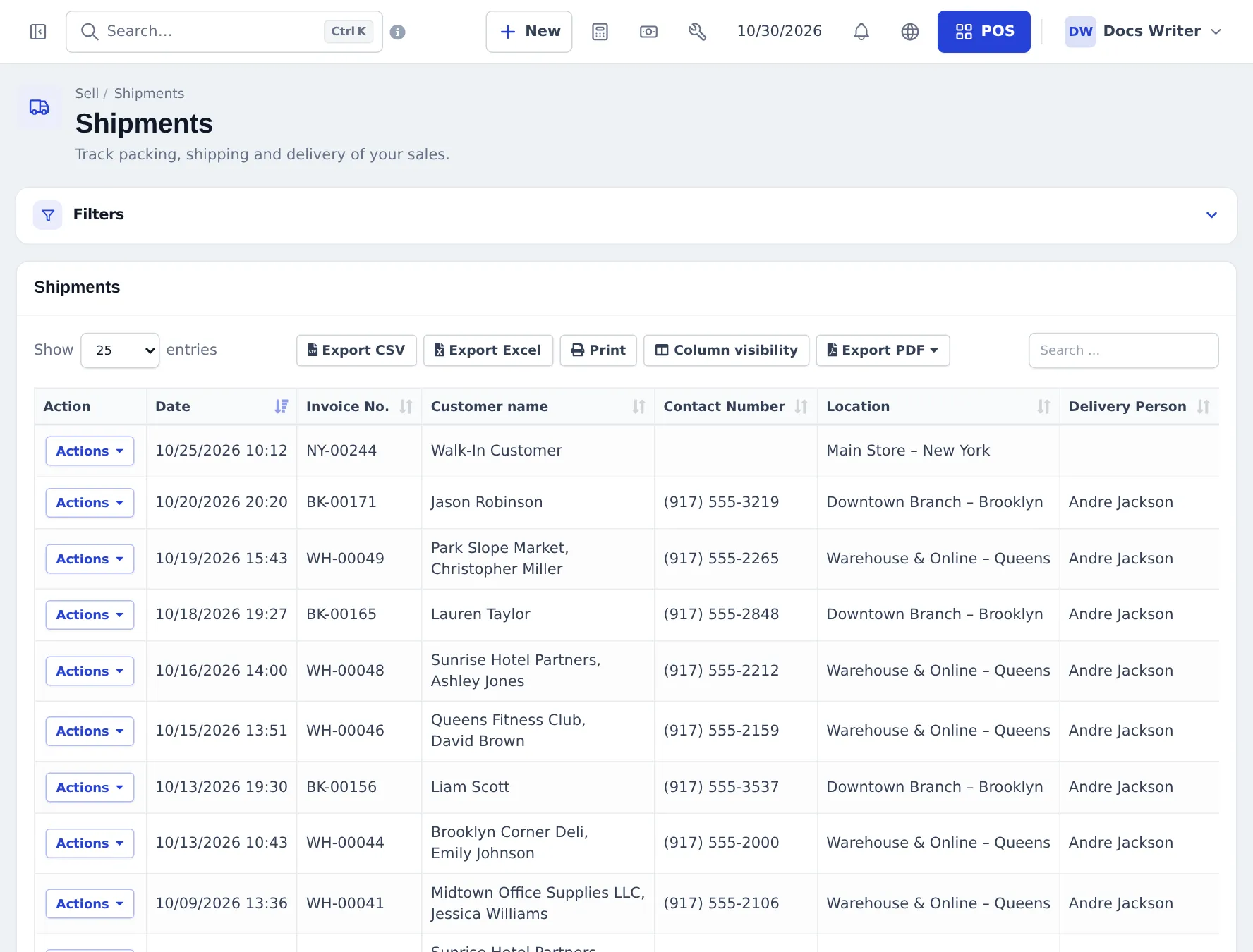The width and height of the screenshot is (1253, 952).
Task: Click the Print button
Action: tap(598, 350)
